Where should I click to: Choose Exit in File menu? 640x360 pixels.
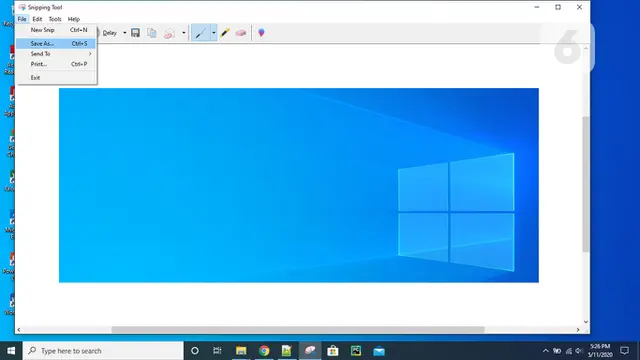pos(56,78)
